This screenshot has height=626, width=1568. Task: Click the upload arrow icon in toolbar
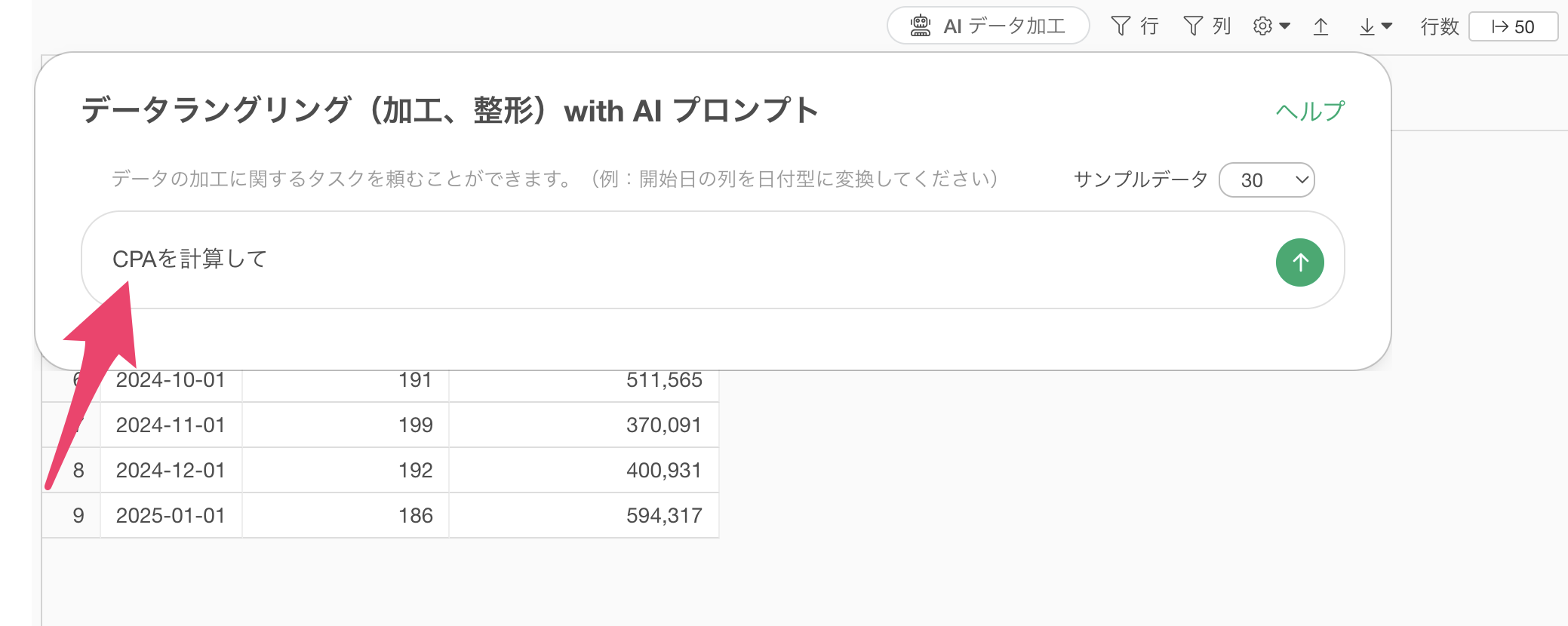tap(1321, 27)
